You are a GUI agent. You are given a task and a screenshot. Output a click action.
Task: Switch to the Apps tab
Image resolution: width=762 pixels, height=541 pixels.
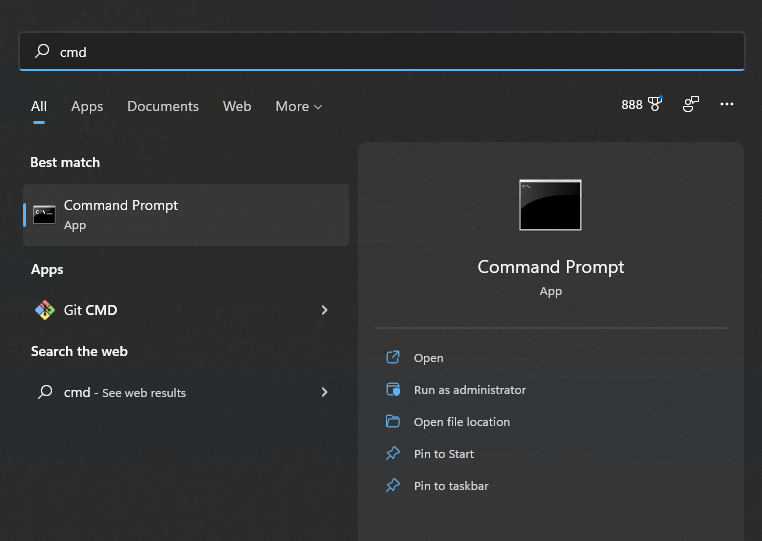click(87, 106)
